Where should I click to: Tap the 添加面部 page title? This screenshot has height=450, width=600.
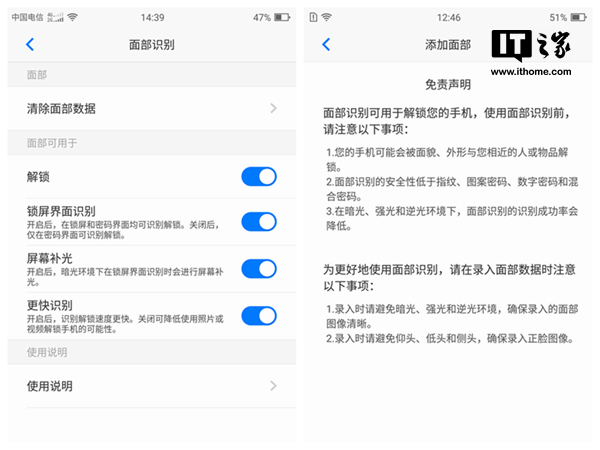[448, 45]
